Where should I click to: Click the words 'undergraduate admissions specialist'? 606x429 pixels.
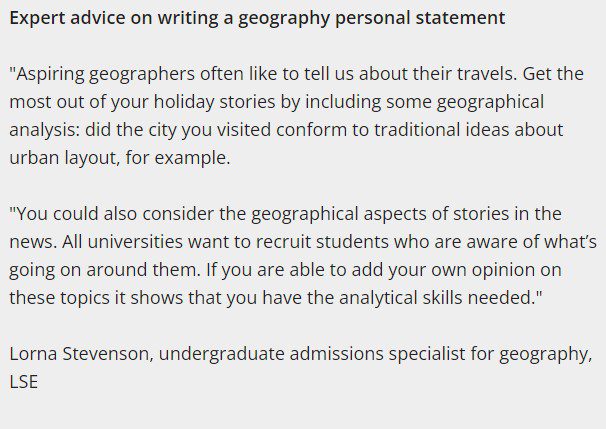(312, 354)
